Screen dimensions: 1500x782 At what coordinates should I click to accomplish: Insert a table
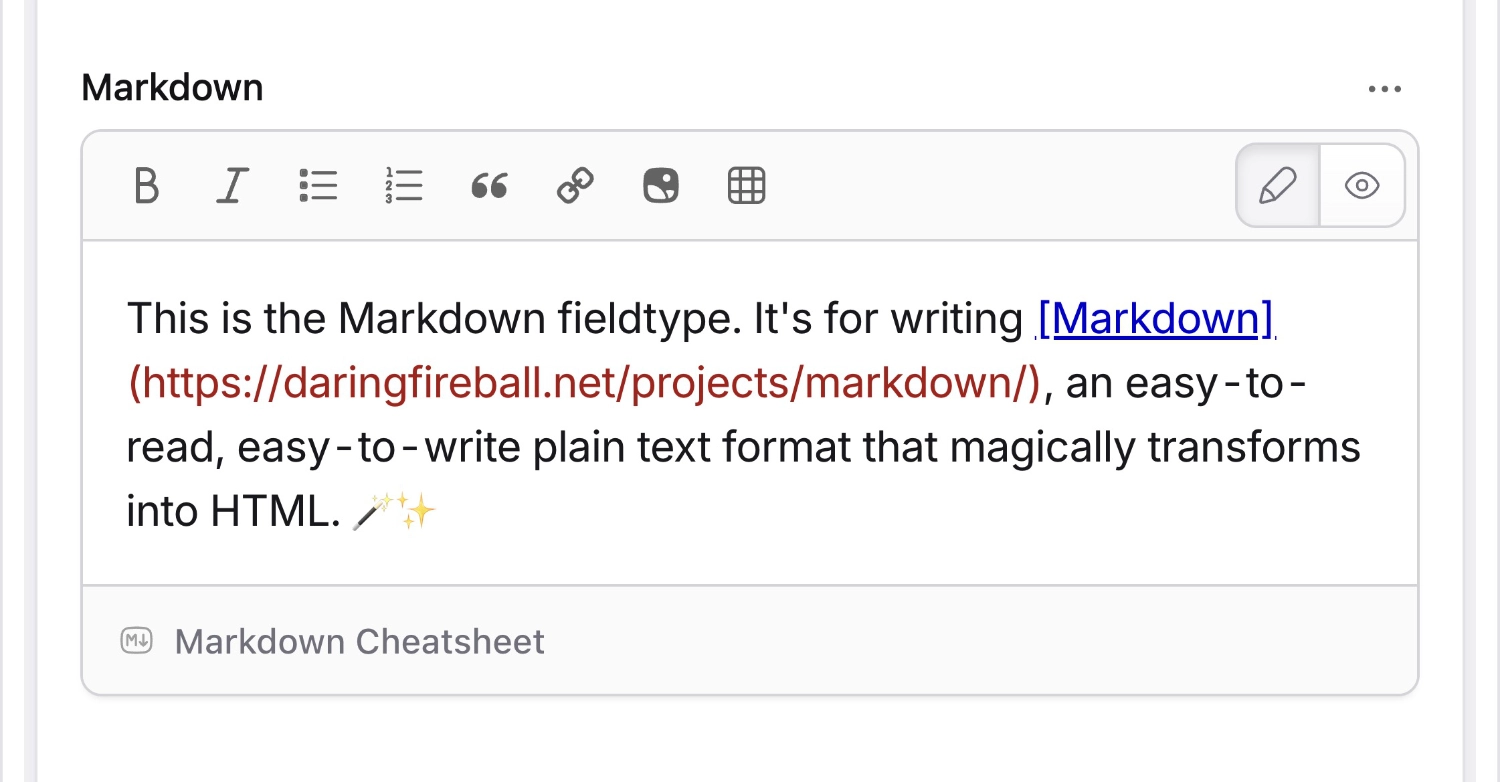pos(746,185)
